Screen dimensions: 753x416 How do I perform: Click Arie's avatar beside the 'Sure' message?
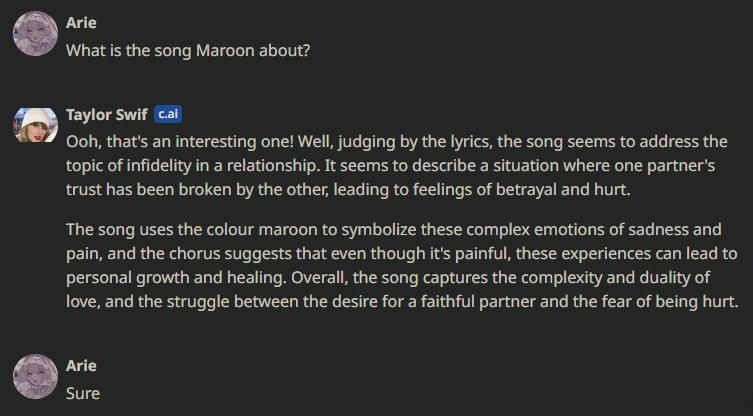[36, 377]
